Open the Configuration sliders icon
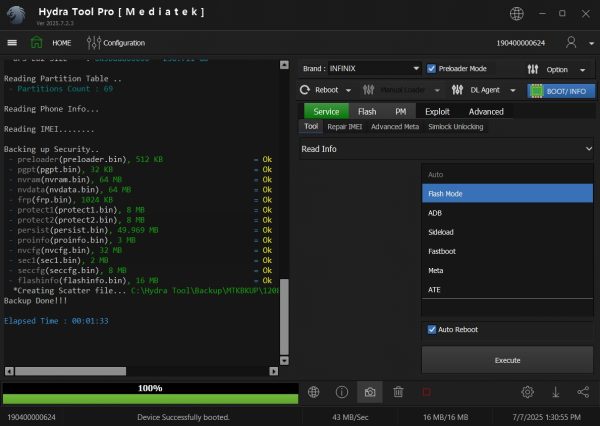 93,42
